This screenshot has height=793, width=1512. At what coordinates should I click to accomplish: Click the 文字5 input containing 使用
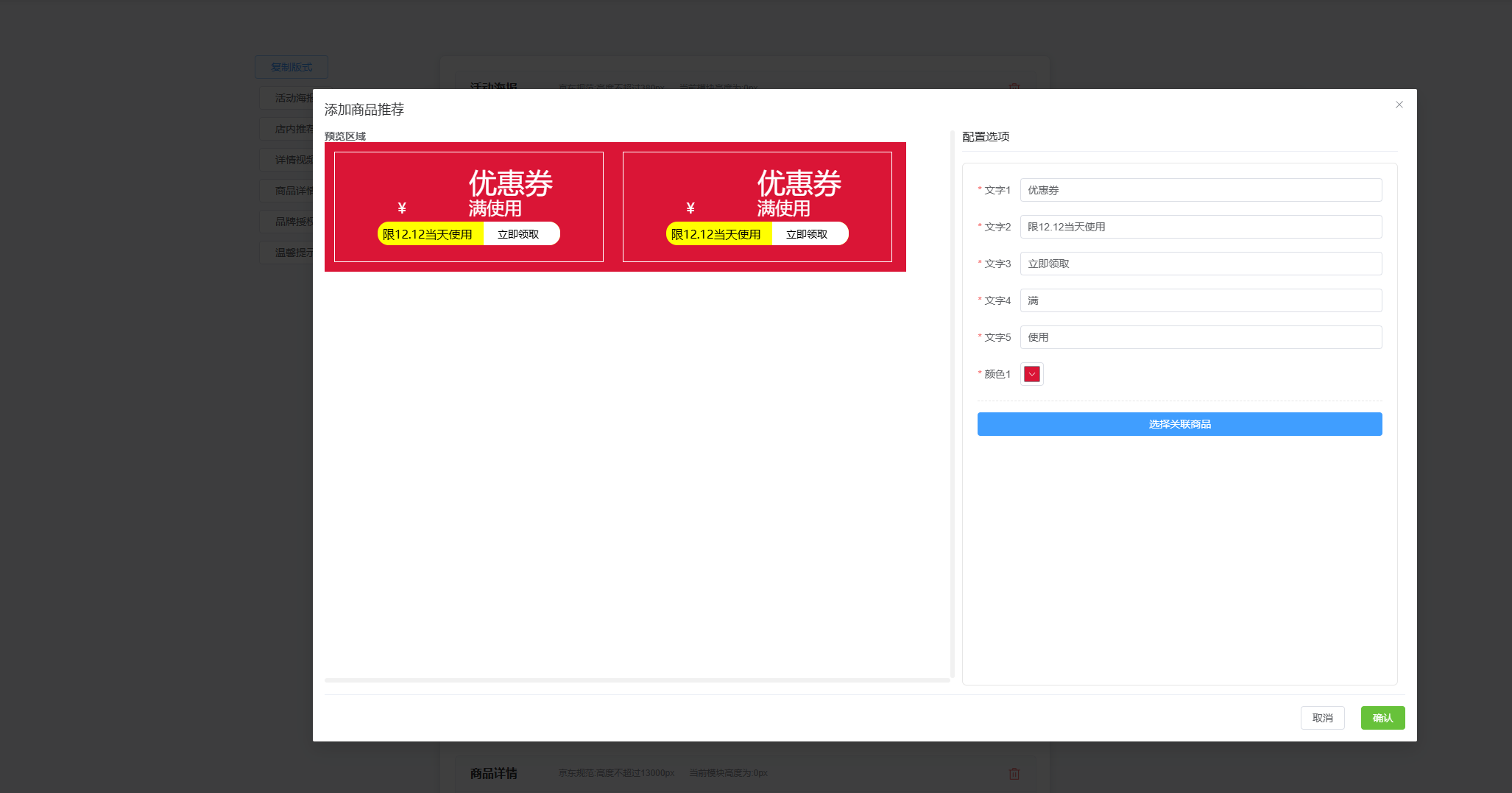(1200, 337)
